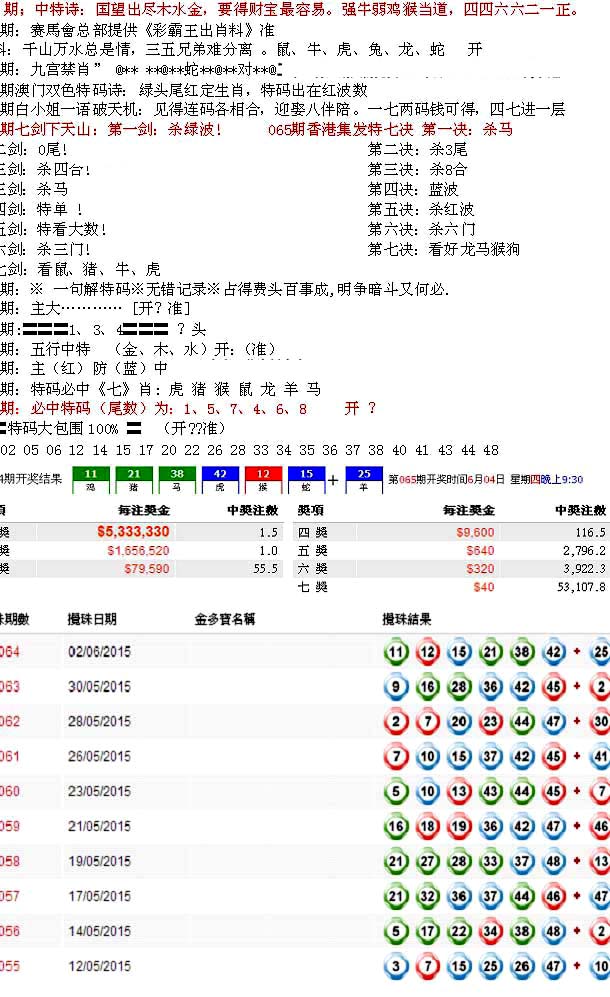Click the red 065期香港集发特七决 heading
The height and width of the screenshot is (997, 610).
coord(391,130)
